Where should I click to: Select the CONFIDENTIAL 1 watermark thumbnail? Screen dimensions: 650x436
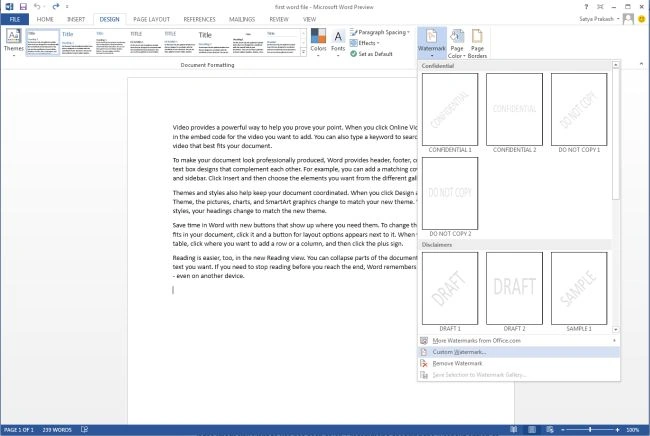450,109
